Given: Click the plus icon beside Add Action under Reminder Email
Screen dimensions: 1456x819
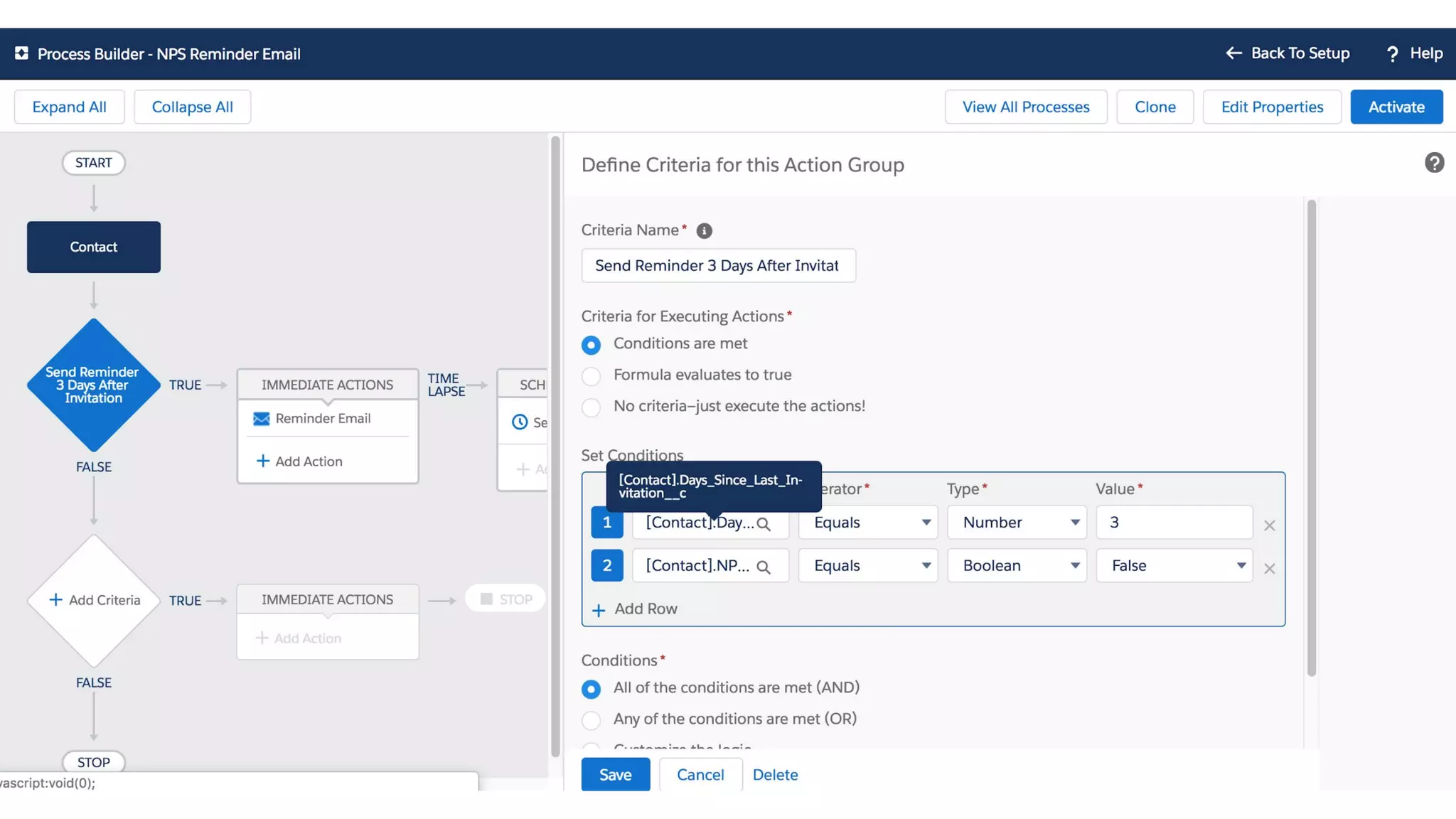Looking at the screenshot, I should tap(262, 461).
